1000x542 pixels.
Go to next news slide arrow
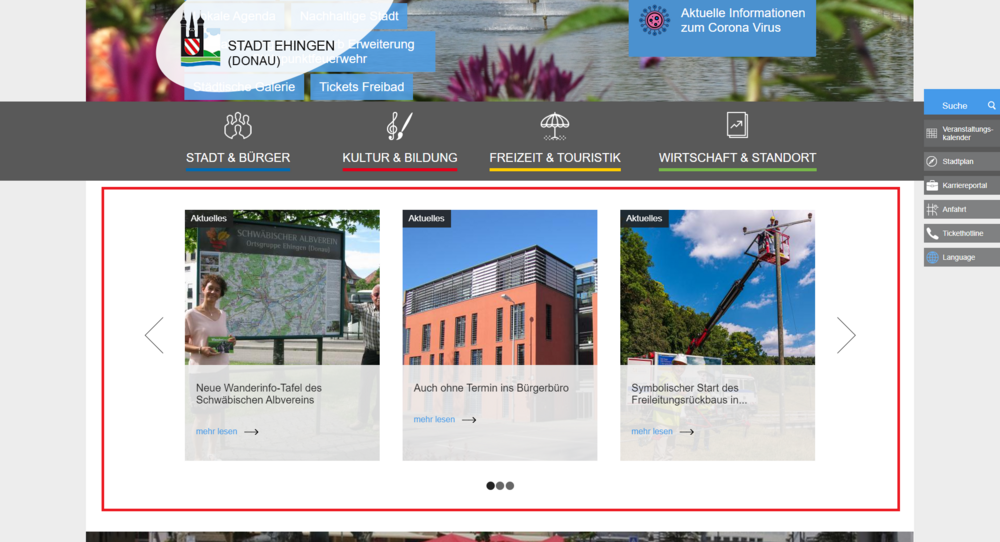point(846,335)
